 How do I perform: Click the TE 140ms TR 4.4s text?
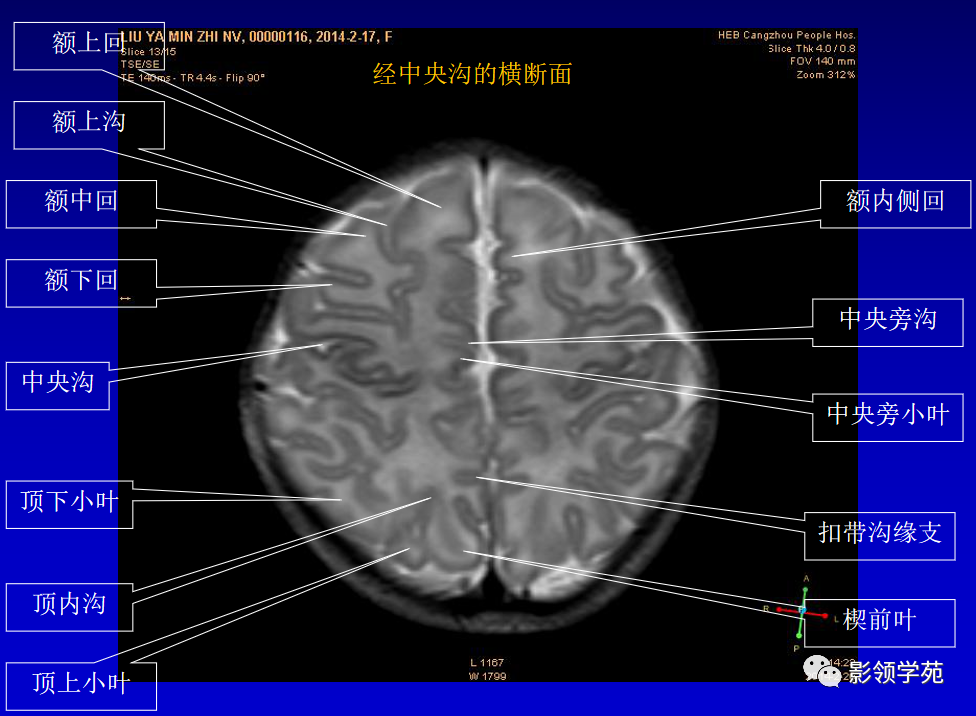[x=192, y=78]
